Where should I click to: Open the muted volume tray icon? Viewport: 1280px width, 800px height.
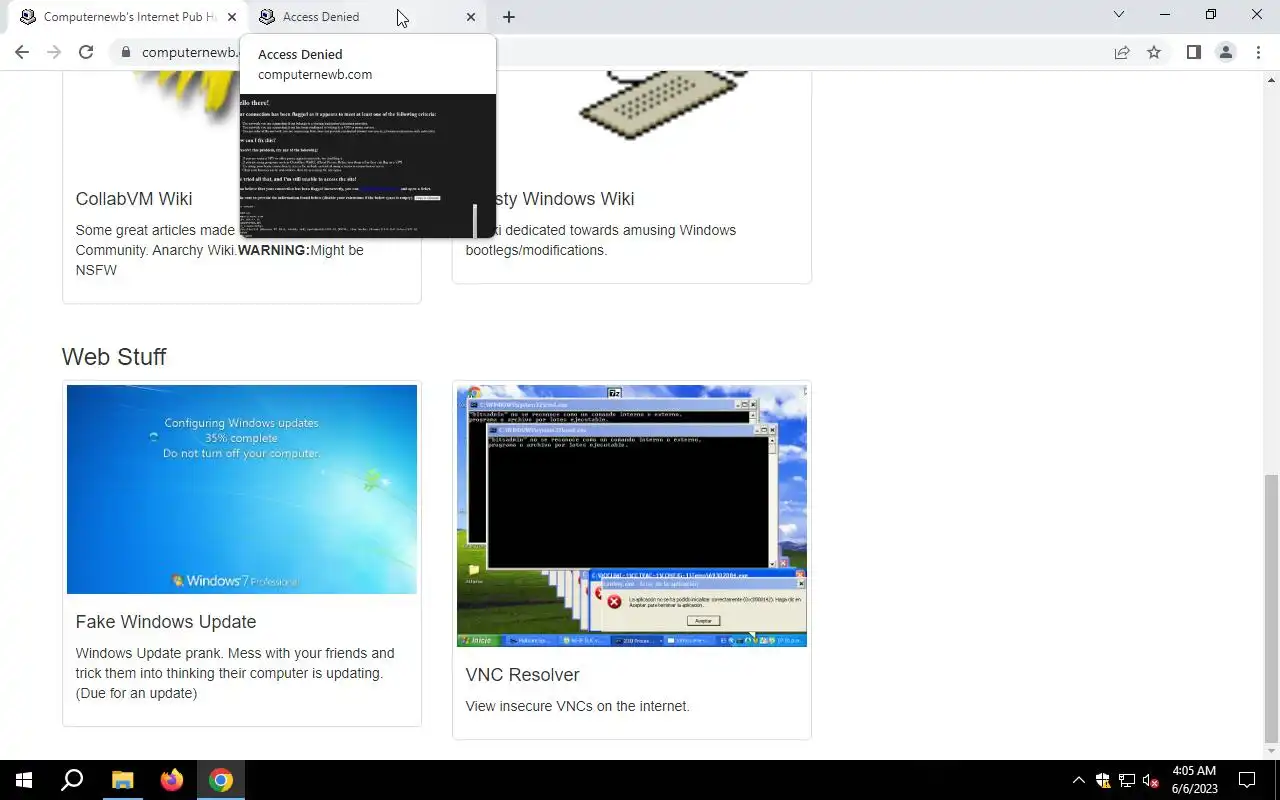(1151, 781)
